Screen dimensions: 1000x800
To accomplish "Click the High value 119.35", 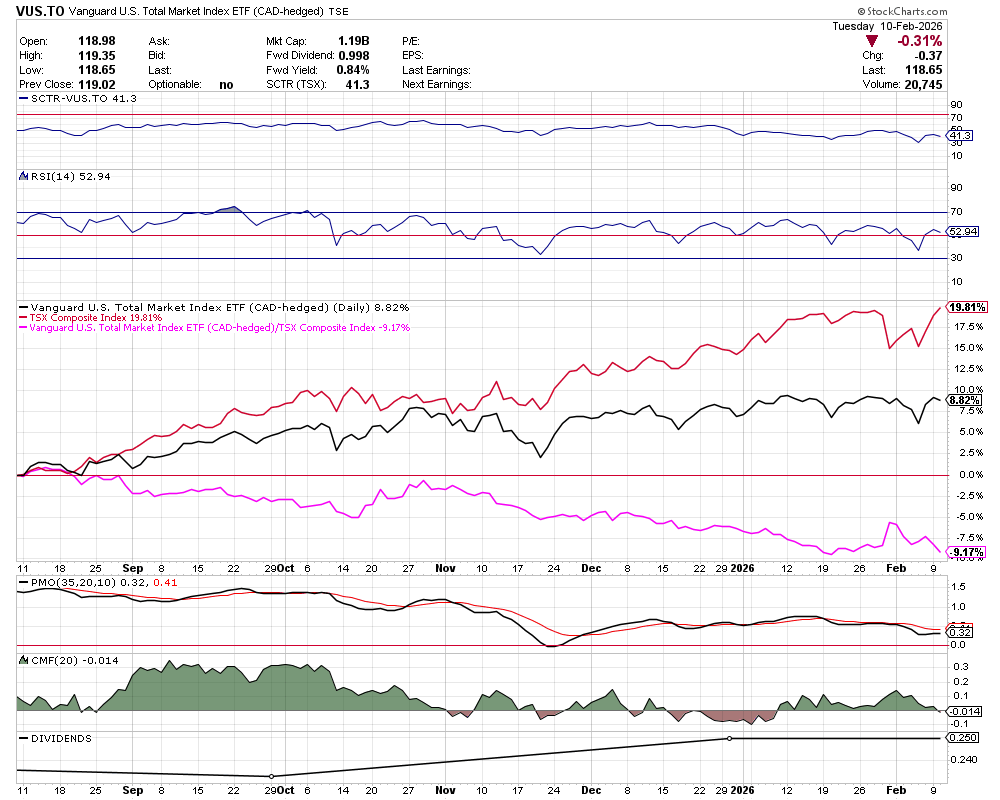I will 97,56.
